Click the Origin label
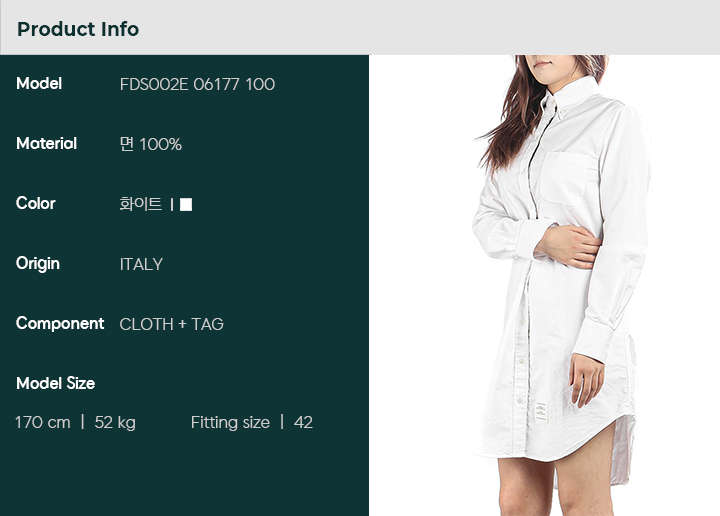Viewport: 720px width, 516px height. coord(38,264)
